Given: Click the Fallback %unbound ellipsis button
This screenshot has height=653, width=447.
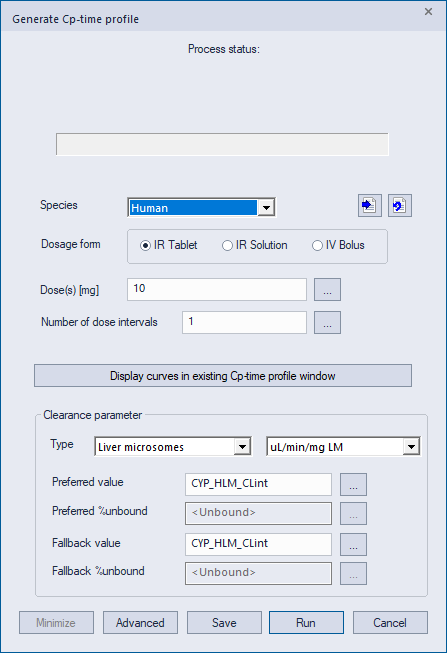Looking at the screenshot, I should [x=353, y=573].
